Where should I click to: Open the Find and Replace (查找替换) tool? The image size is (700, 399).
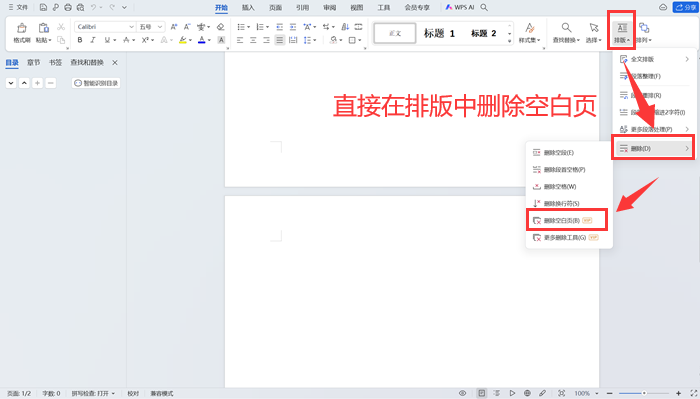click(x=566, y=33)
